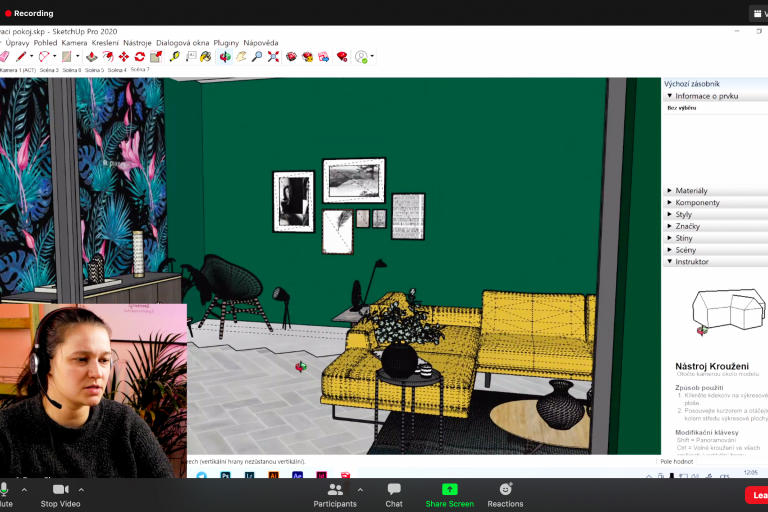The image size is (768, 512).
Task: Select the Move tool
Action: [x=124, y=57]
